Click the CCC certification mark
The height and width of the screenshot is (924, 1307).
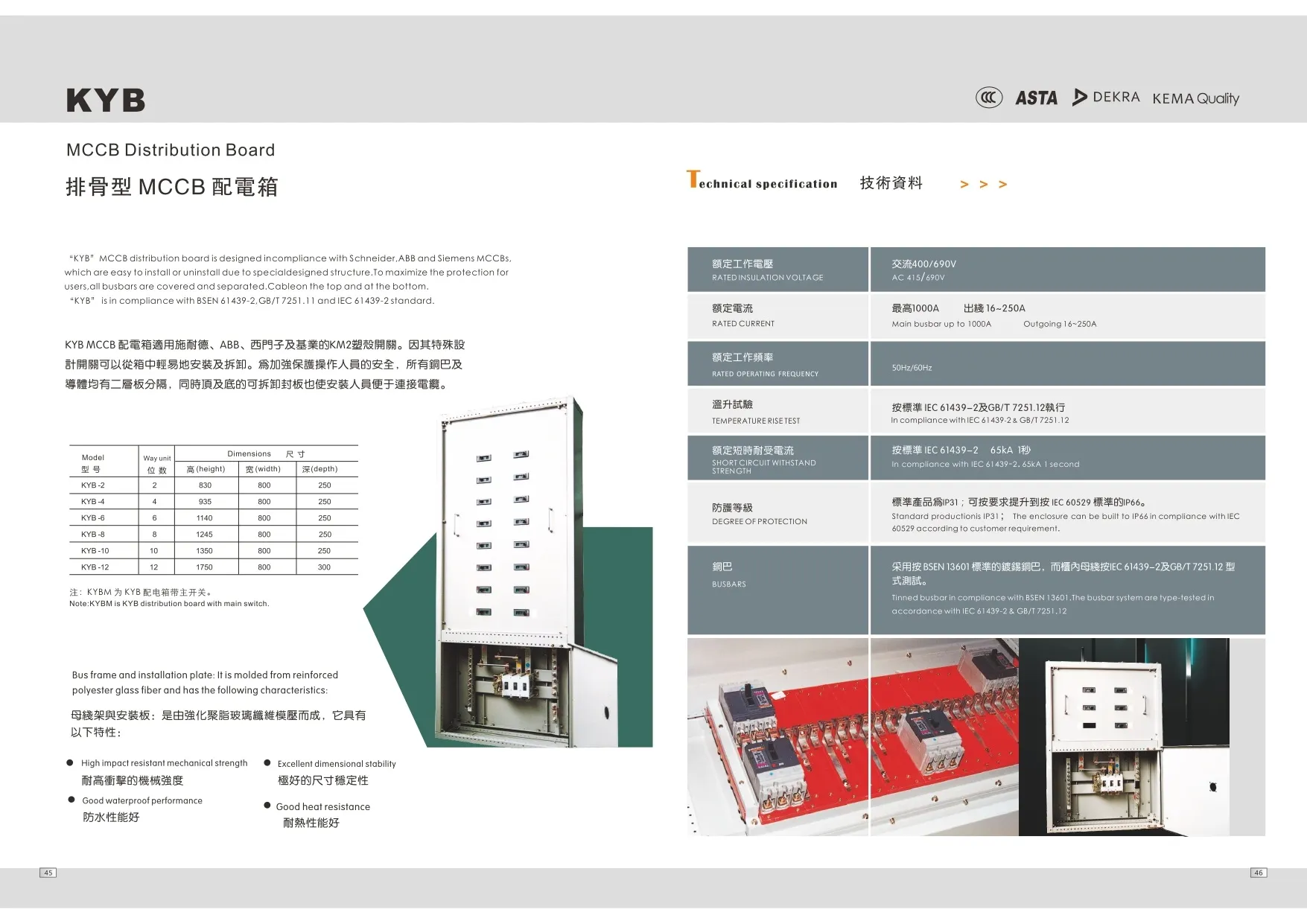[x=989, y=98]
